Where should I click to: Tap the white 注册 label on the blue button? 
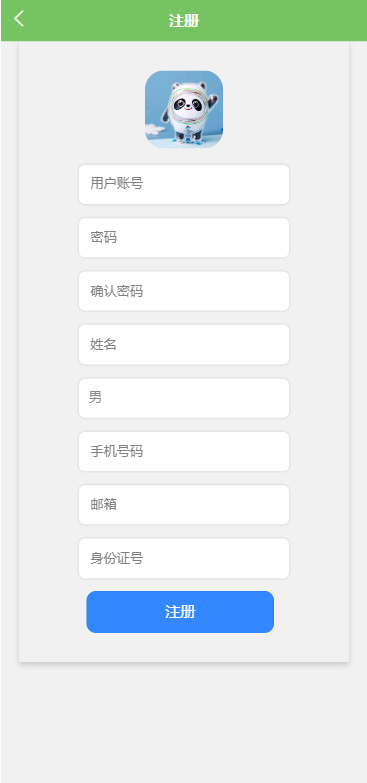click(180, 612)
